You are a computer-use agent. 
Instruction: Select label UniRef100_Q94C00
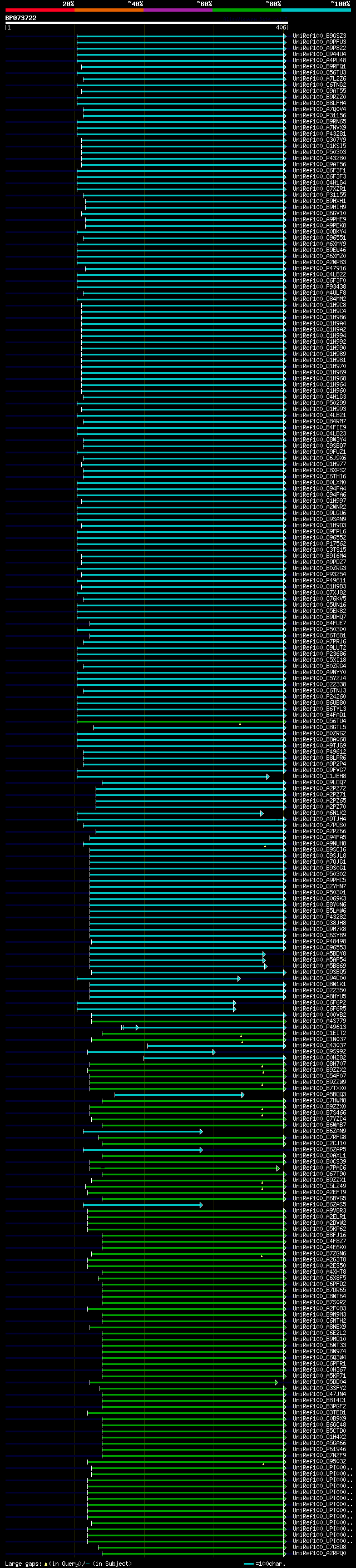tap(319, 977)
